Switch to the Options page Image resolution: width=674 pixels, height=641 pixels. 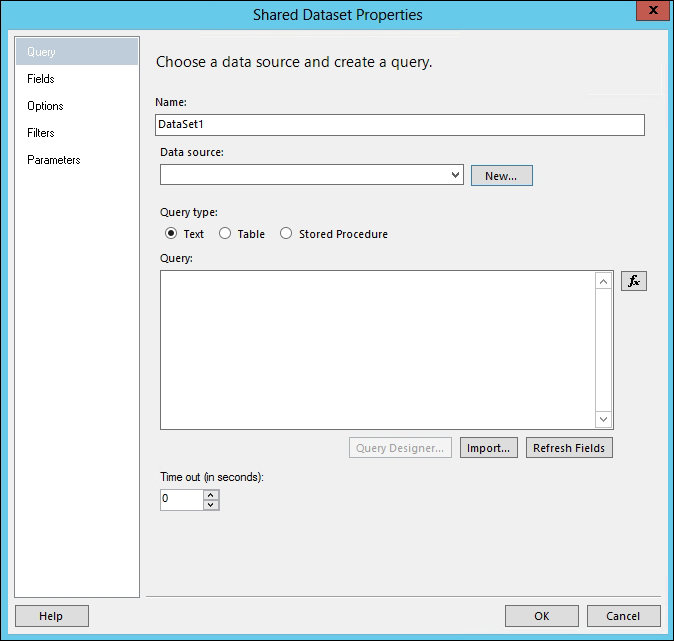[x=45, y=106]
